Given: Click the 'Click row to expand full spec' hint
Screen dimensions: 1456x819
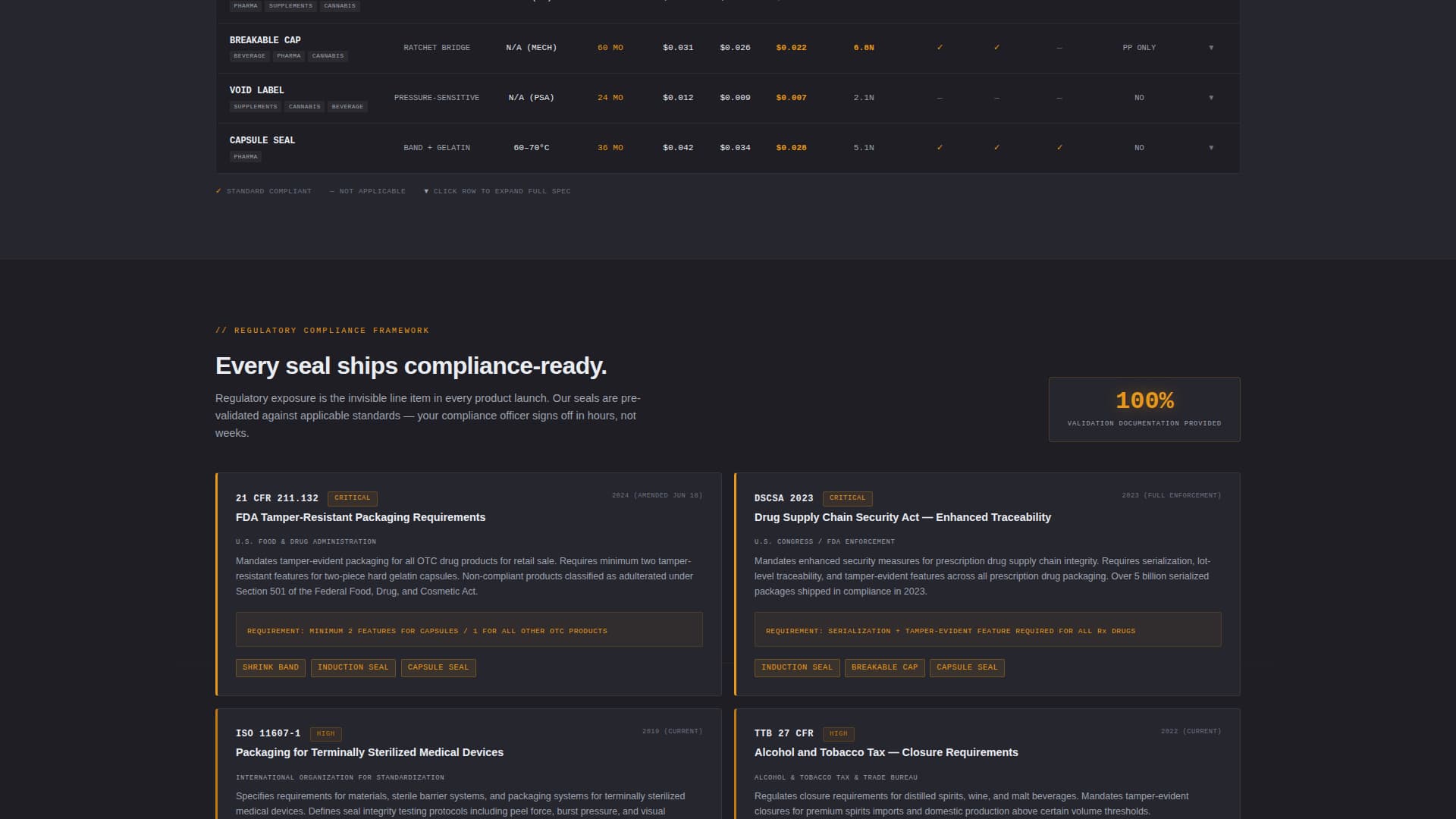Looking at the screenshot, I should (497, 191).
